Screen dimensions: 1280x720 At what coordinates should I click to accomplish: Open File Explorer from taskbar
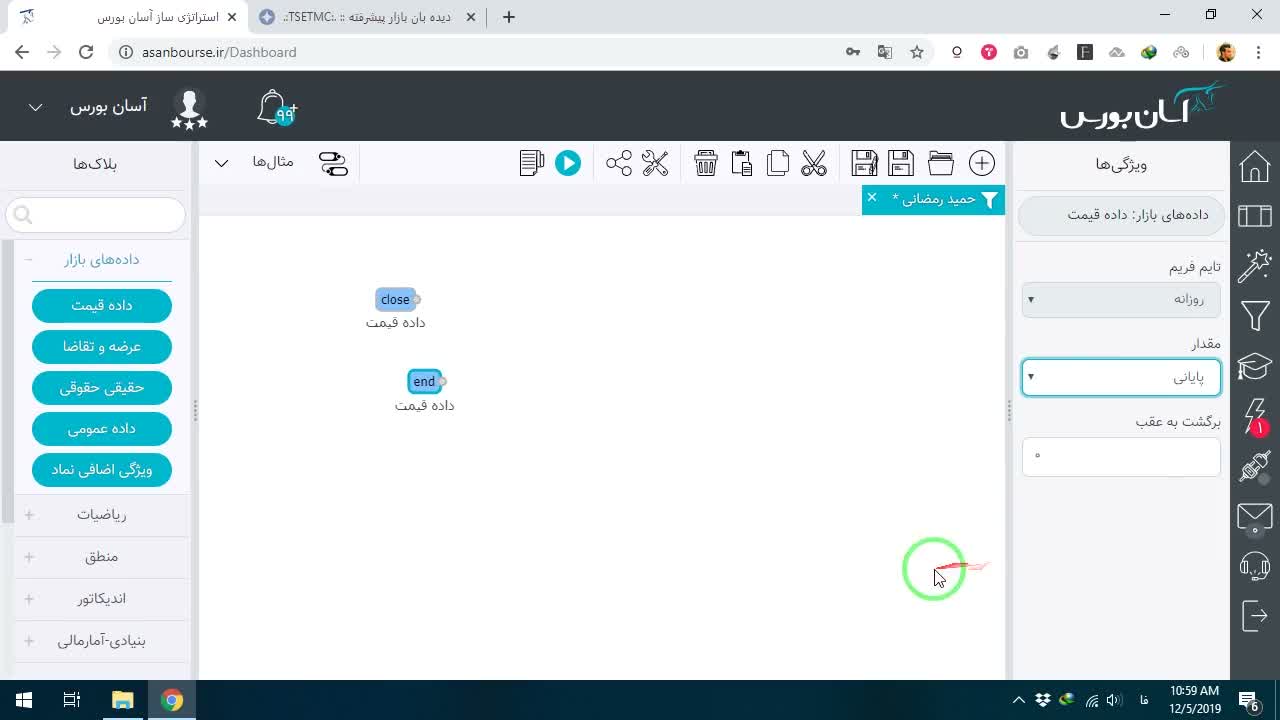pyautogui.click(x=122, y=700)
